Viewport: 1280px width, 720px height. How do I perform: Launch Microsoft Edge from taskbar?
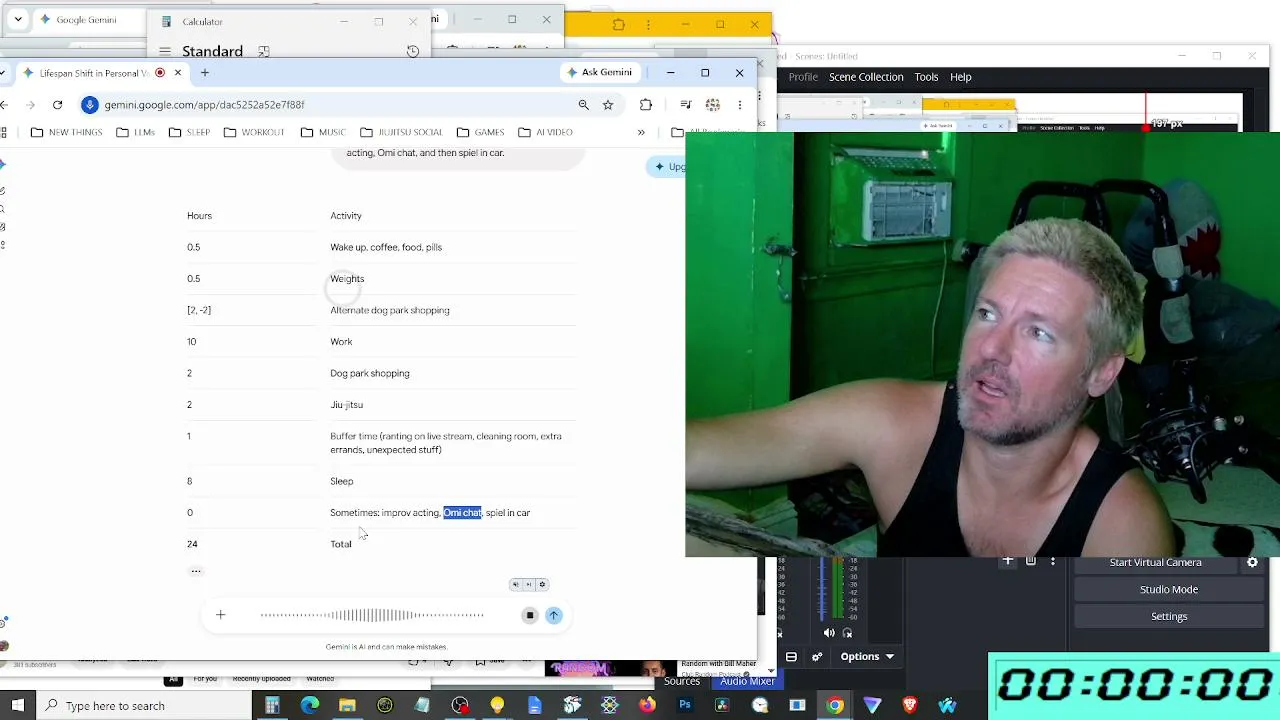tap(310, 705)
